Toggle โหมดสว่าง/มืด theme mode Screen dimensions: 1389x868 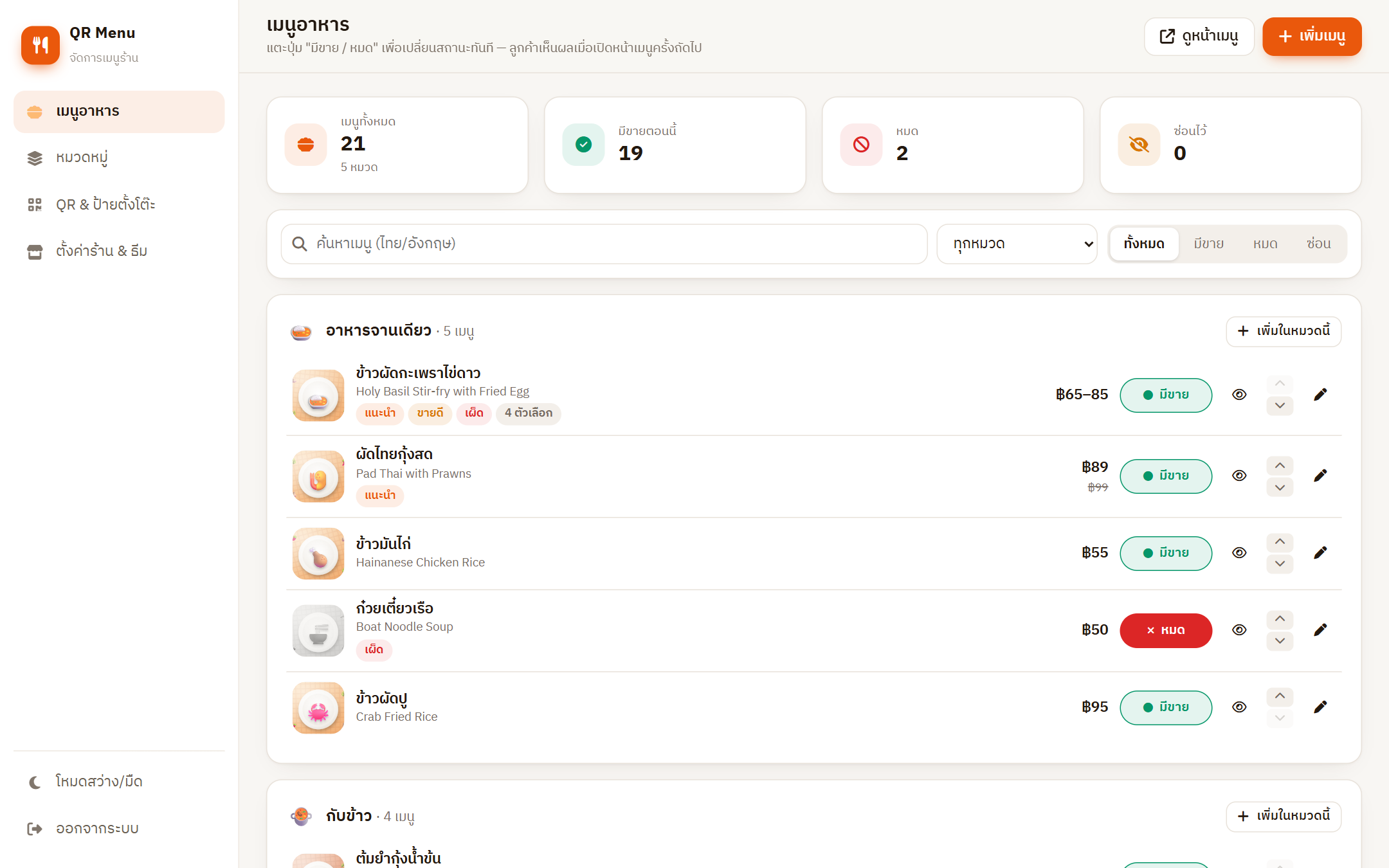119,782
